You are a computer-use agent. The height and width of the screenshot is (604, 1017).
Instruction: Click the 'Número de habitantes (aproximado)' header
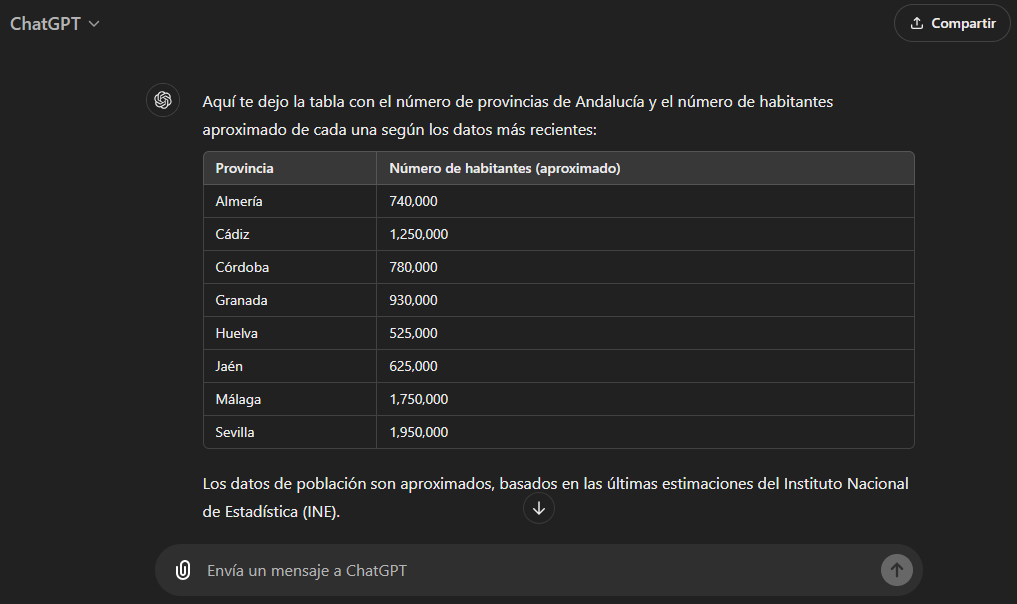[x=504, y=168]
